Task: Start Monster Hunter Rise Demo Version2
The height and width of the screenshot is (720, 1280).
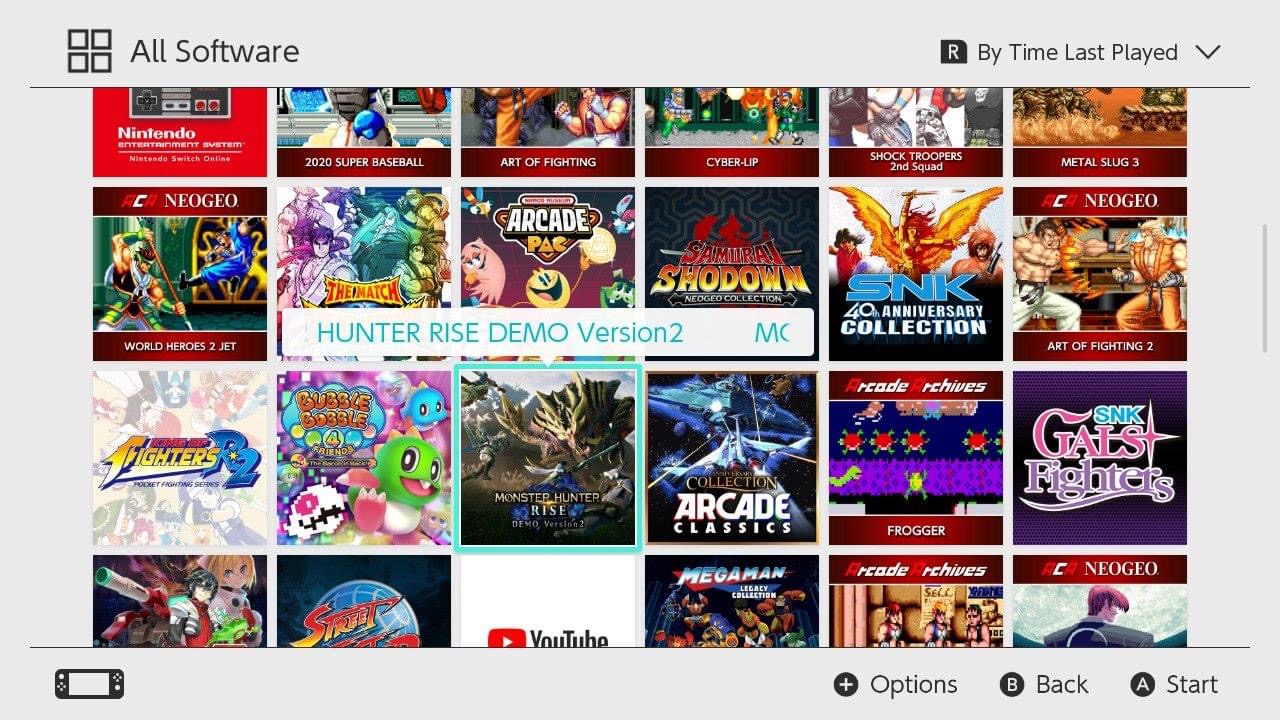Action: tap(548, 458)
